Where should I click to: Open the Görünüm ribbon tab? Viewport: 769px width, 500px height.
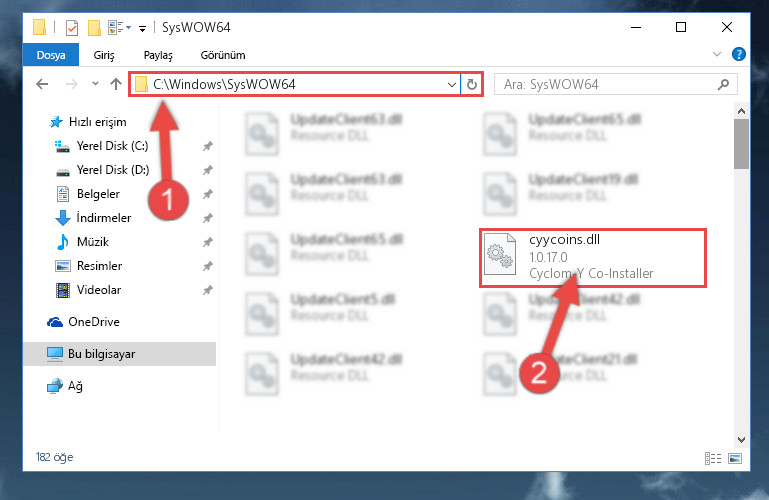pyautogui.click(x=223, y=55)
